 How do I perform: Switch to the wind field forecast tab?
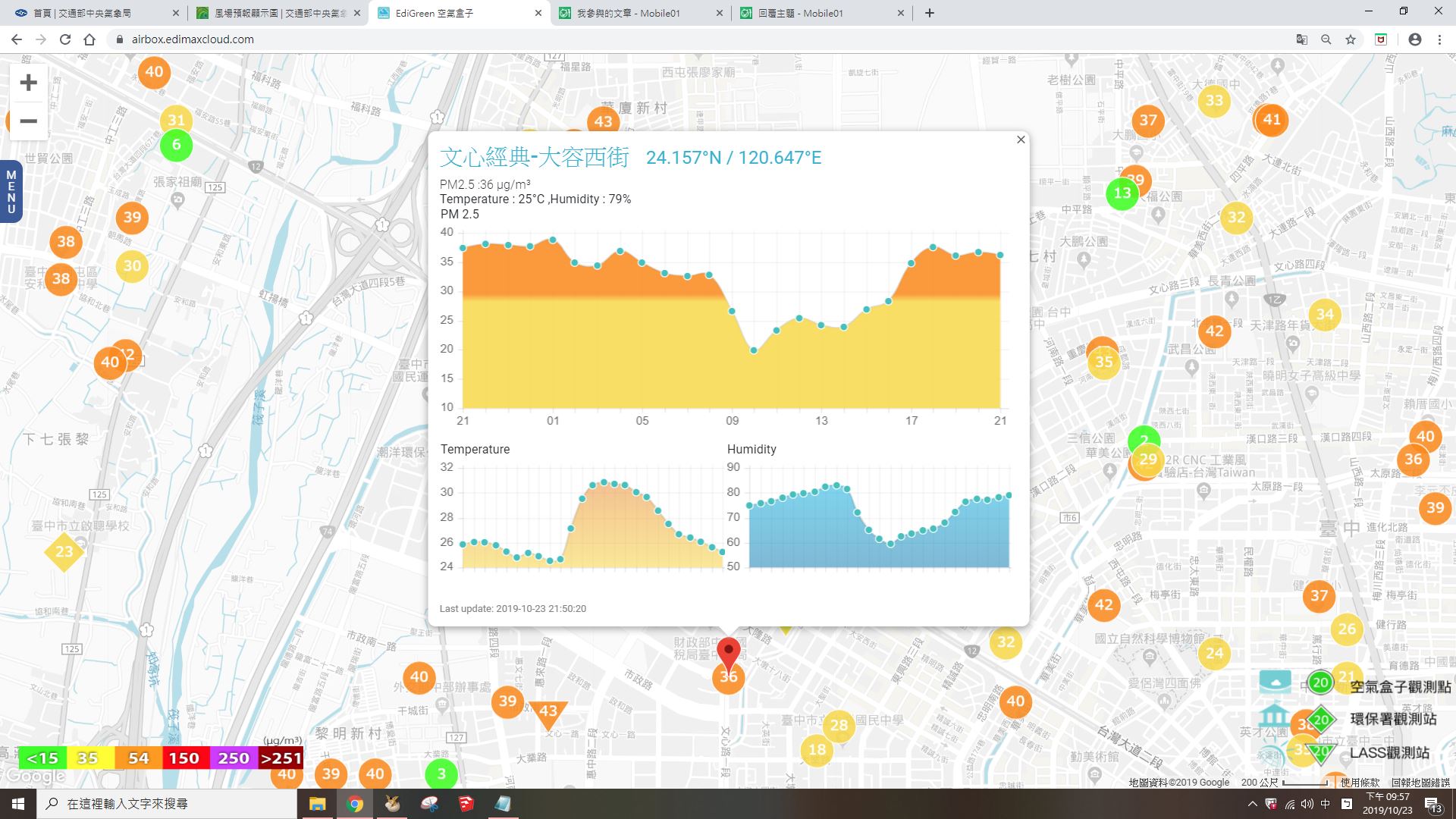tap(278, 13)
